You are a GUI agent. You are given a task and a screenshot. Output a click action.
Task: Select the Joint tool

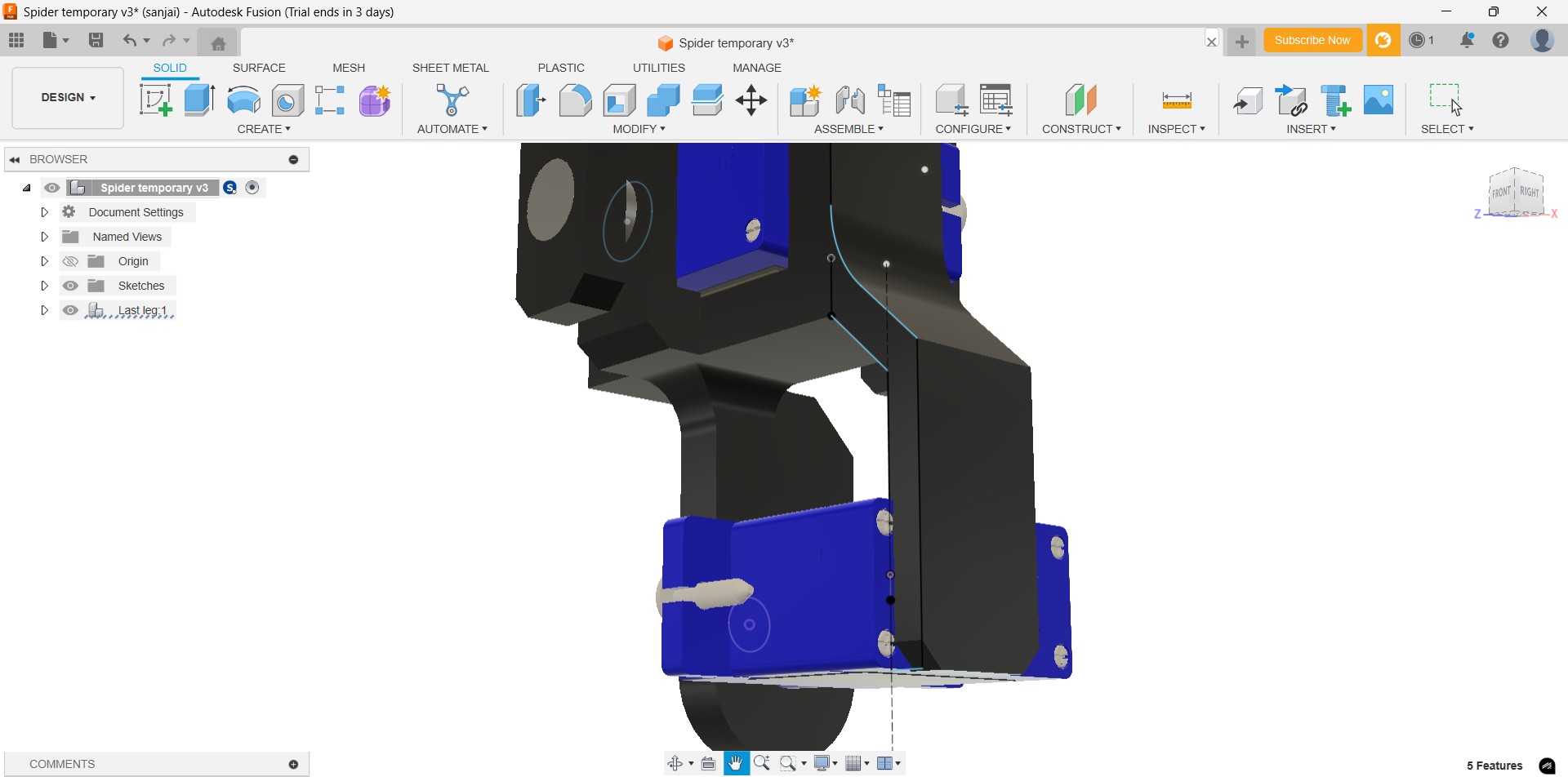pyautogui.click(x=850, y=100)
